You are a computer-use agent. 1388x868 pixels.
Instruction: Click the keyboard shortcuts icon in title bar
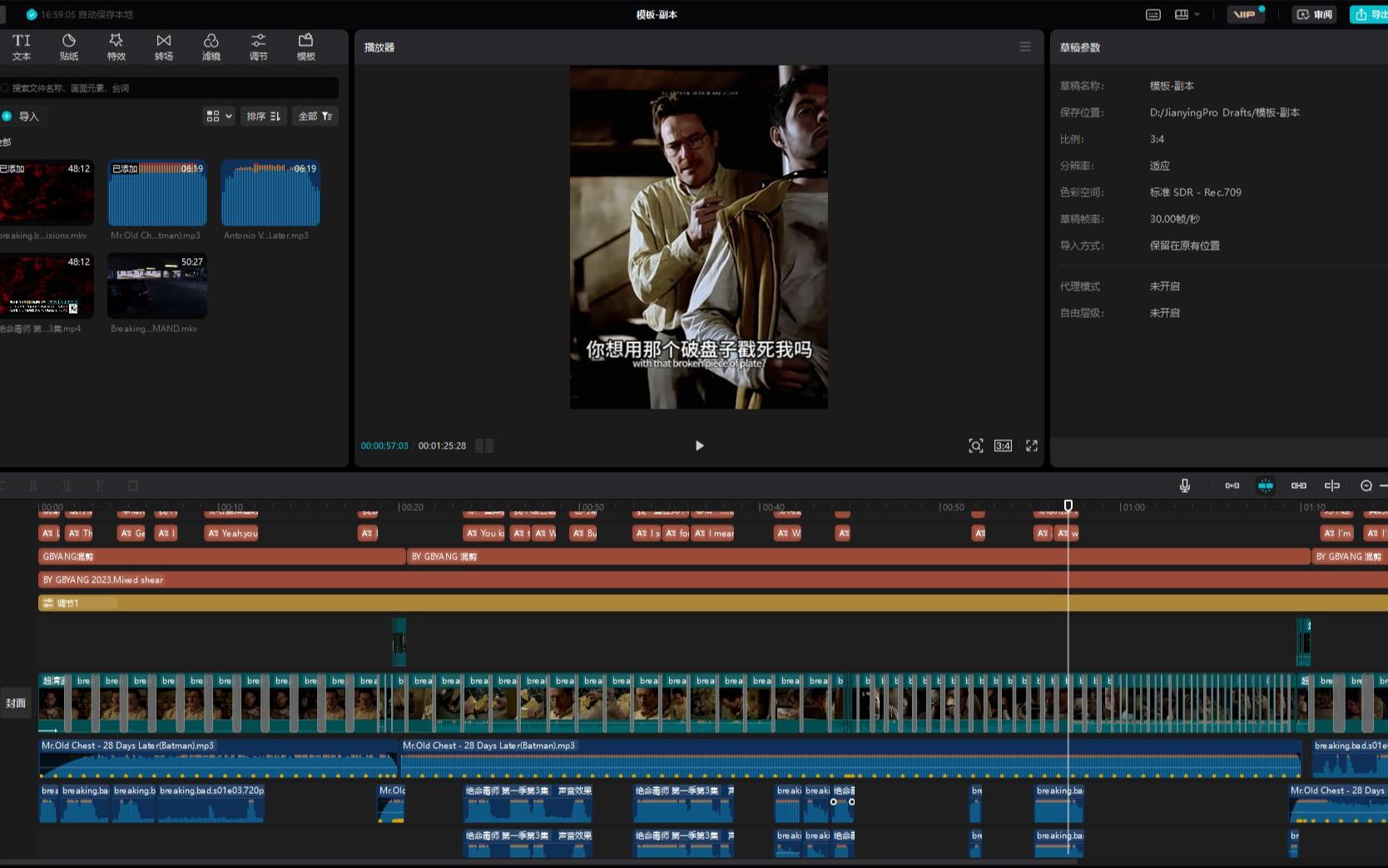[1153, 15]
